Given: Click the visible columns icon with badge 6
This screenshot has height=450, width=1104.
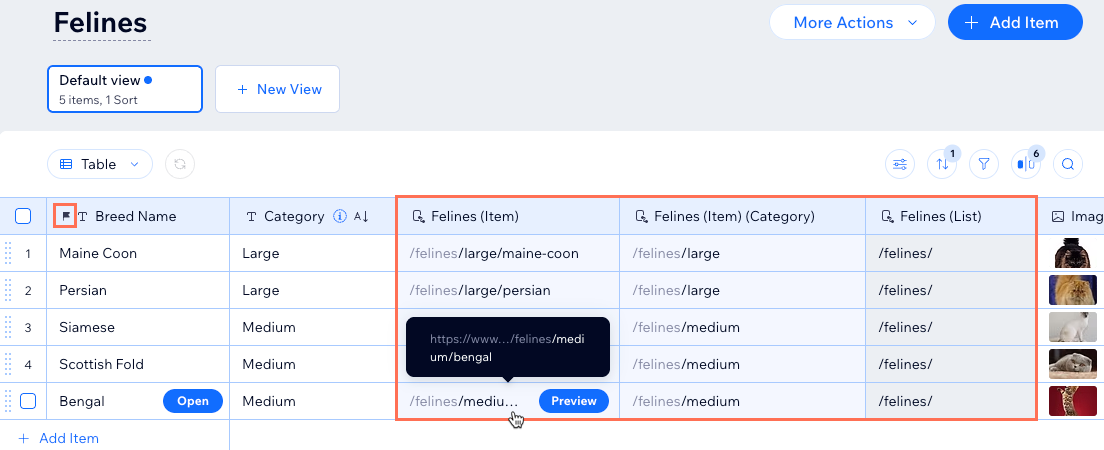Looking at the screenshot, I should pos(1025,164).
